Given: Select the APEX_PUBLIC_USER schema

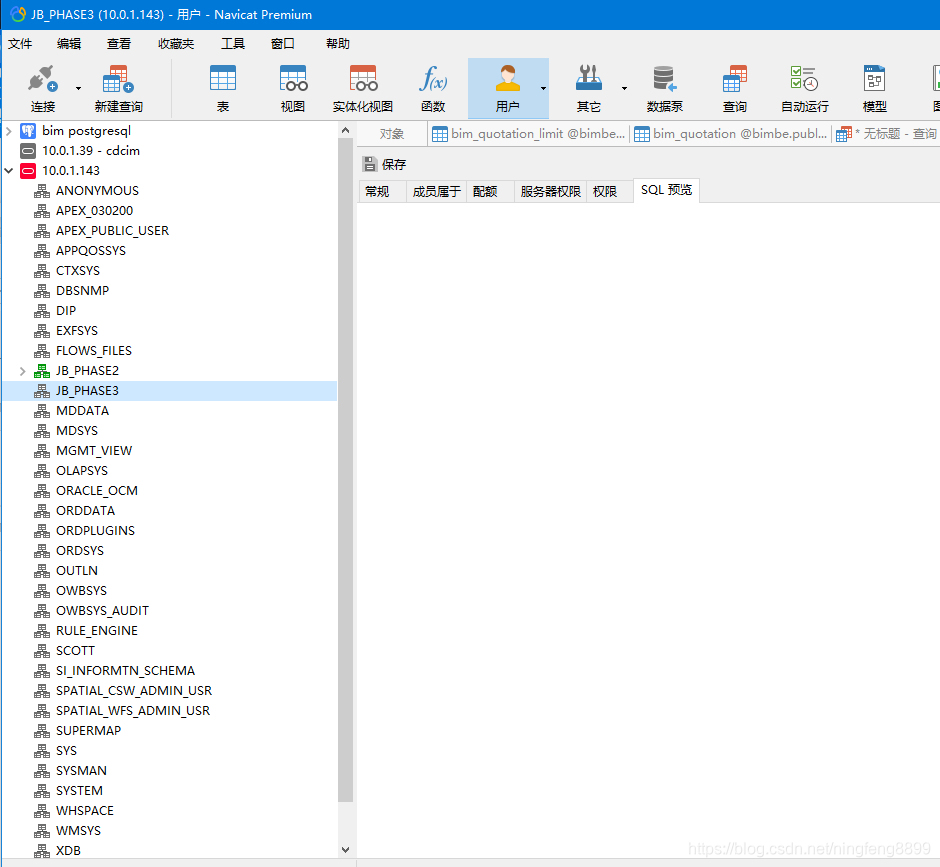Looking at the screenshot, I should (112, 231).
